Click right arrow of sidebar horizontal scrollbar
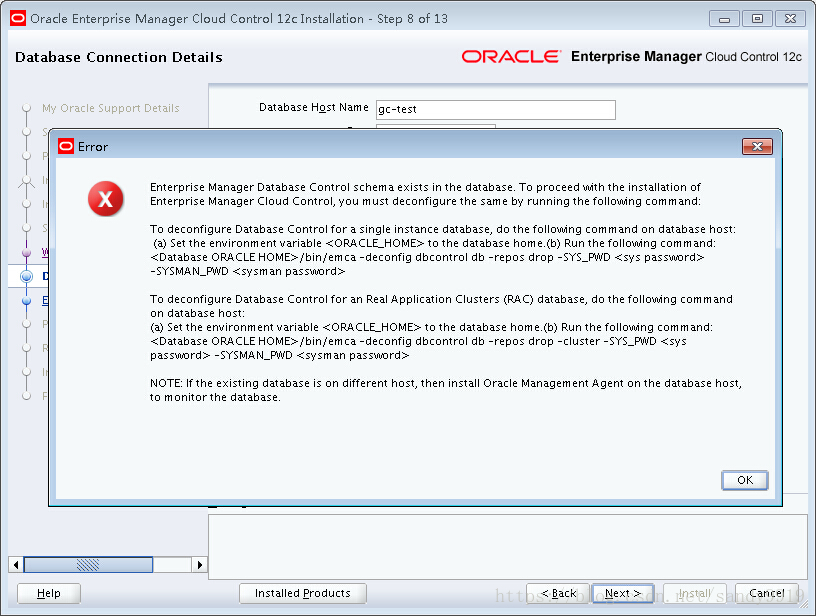This screenshot has width=816, height=616. click(x=199, y=564)
